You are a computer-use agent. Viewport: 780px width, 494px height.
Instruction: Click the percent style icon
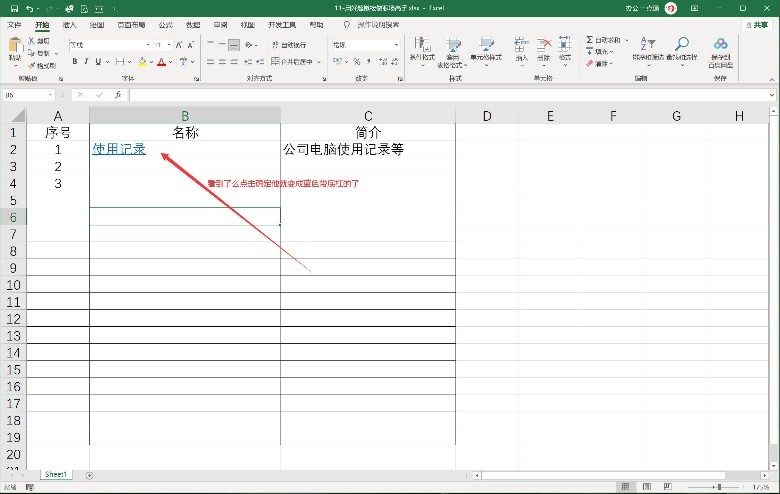click(357, 62)
